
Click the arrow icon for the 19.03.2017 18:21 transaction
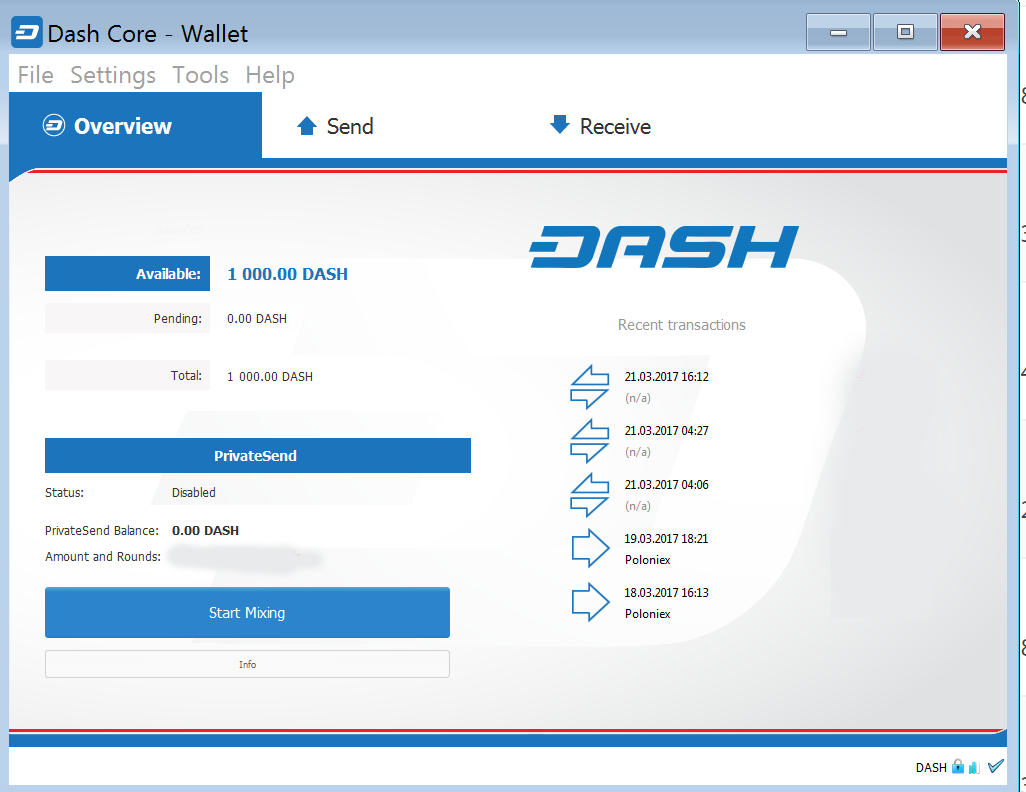[x=590, y=548]
